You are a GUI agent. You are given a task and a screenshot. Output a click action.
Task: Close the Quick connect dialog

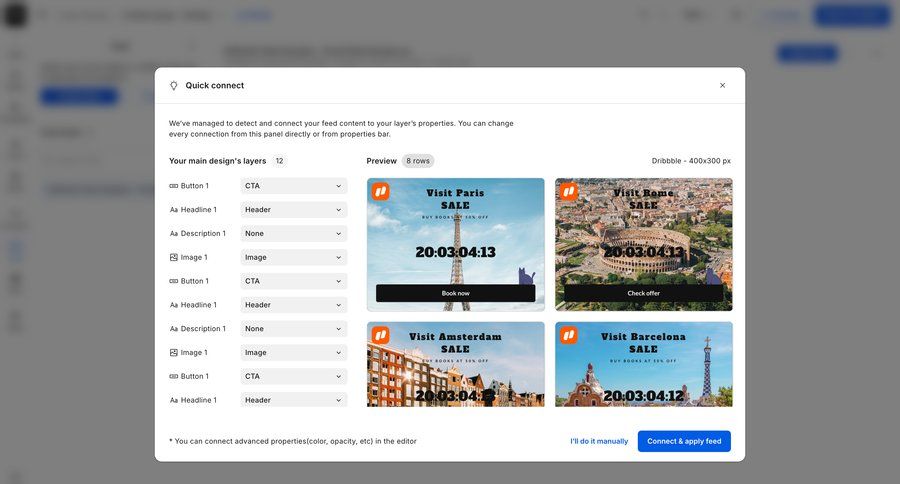(722, 86)
